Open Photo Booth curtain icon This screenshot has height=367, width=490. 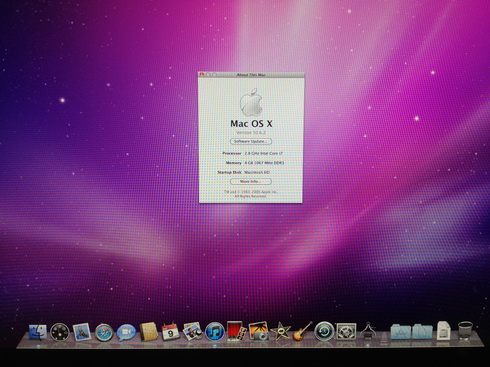click(236, 331)
